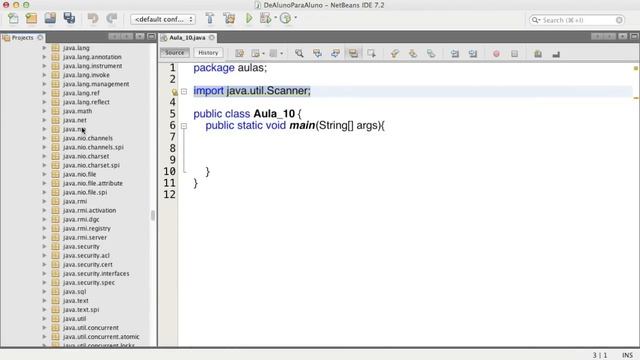Profile project clock icon
The image size is (640, 360).
click(285, 18)
